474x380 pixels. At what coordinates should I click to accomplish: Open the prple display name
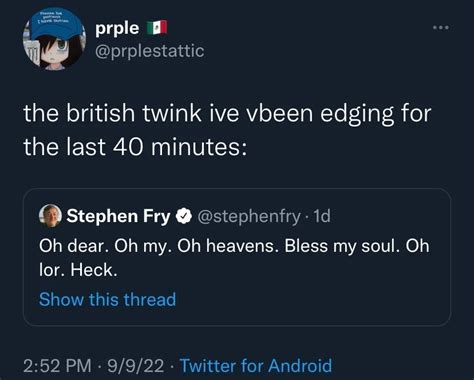[117, 28]
